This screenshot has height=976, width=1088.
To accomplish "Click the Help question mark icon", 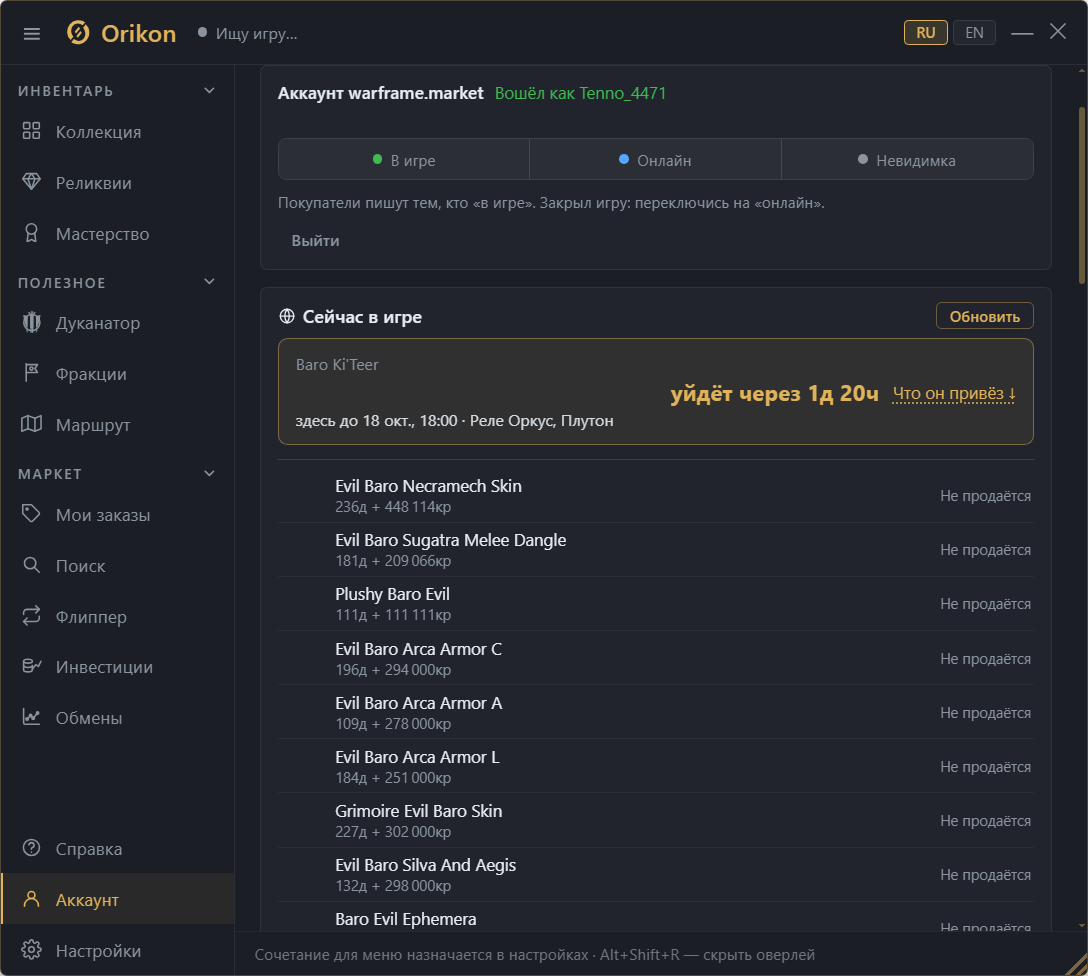I will [31, 848].
